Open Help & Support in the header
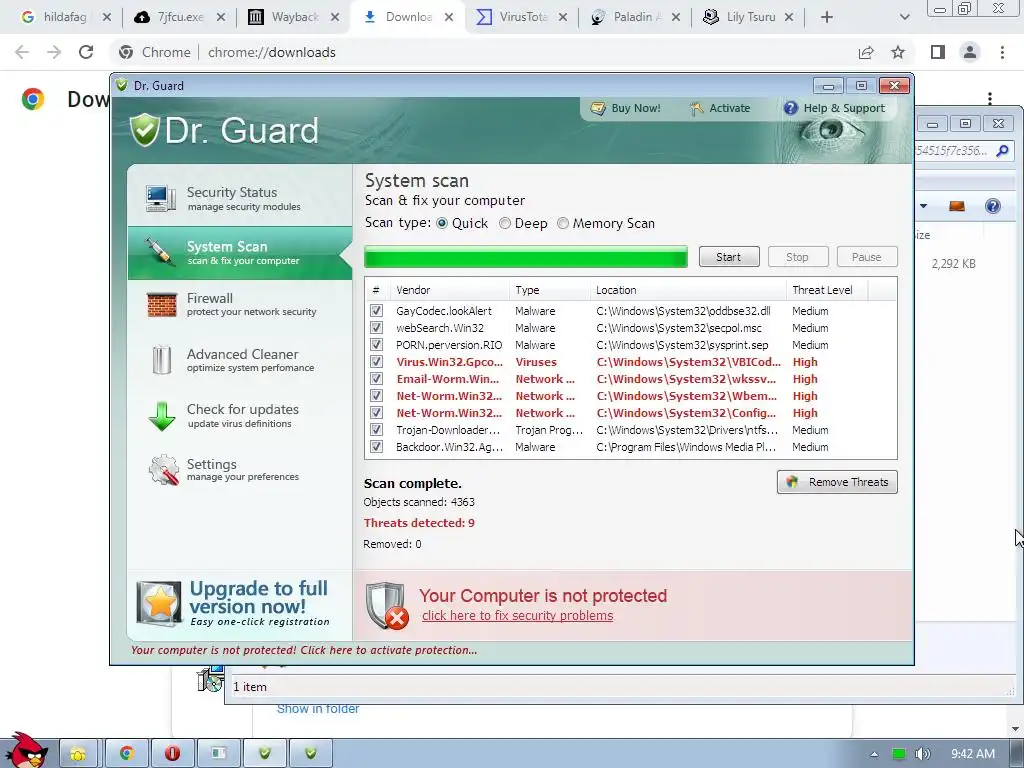 (x=834, y=108)
